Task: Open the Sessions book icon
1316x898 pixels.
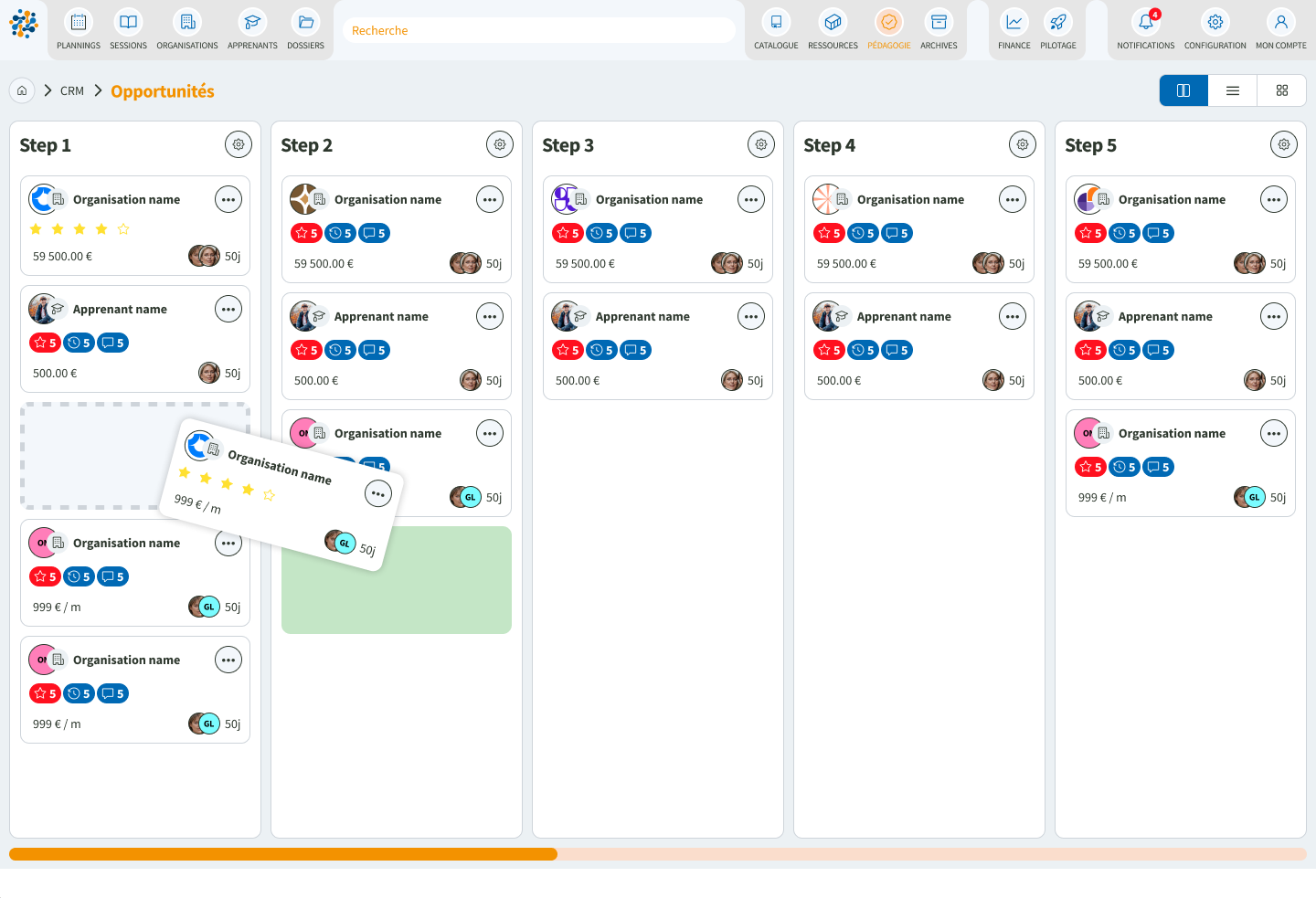Action: (x=128, y=22)
